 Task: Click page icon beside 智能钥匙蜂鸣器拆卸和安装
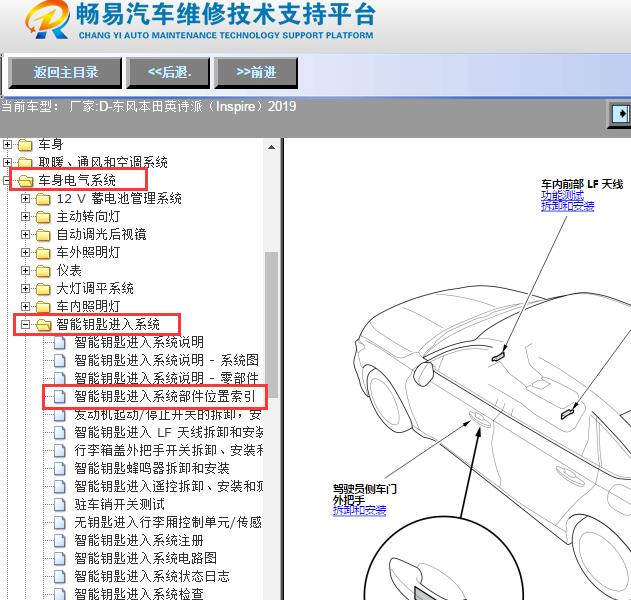(x=60, y=468)
